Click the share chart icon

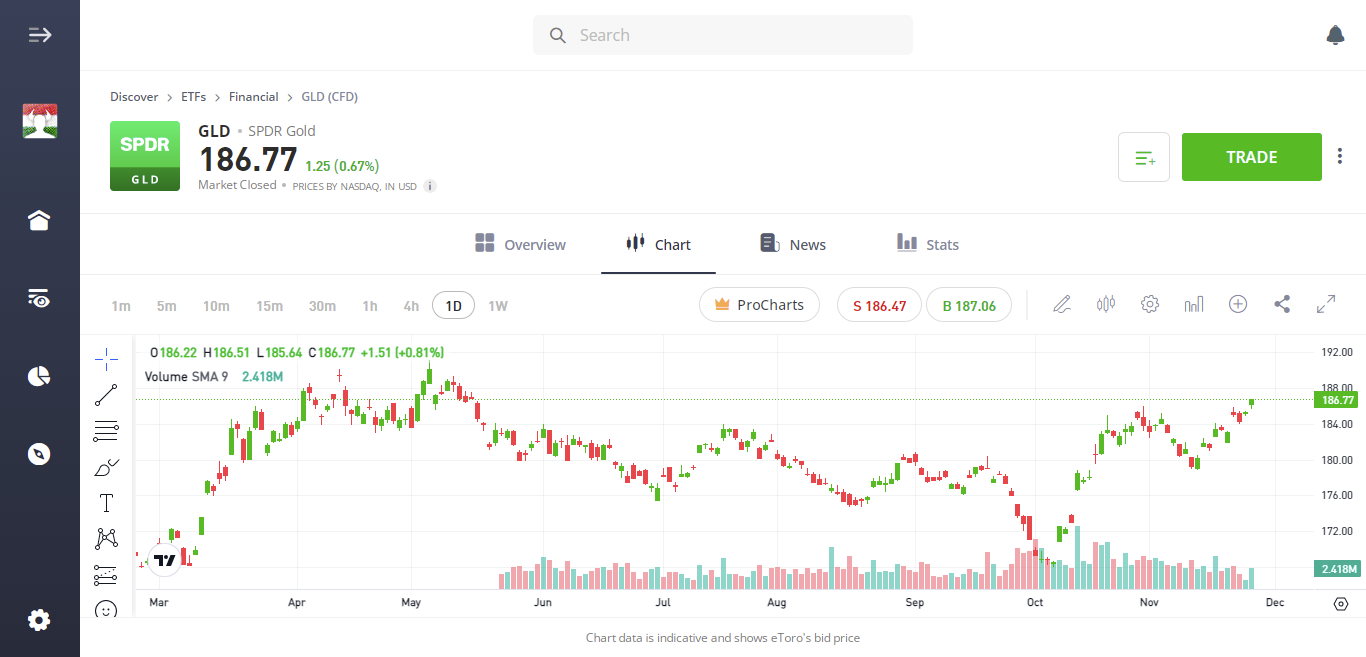[x=1281, y=304]
